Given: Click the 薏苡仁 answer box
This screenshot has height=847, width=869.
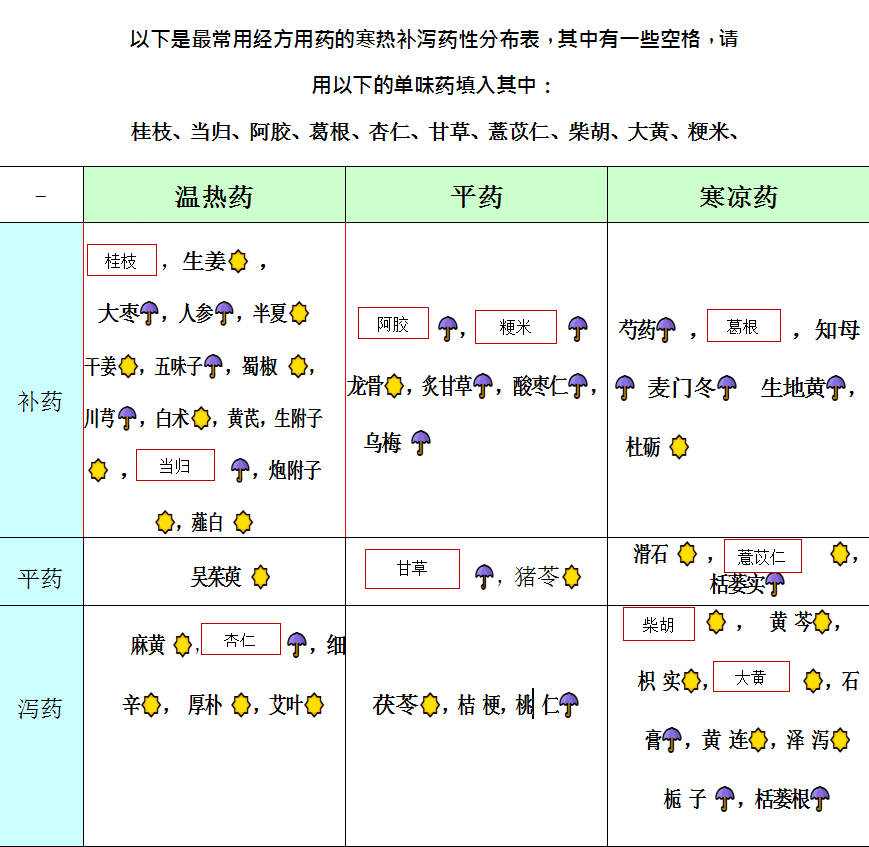Looking at the screenshot, I should tap(763, 556).
